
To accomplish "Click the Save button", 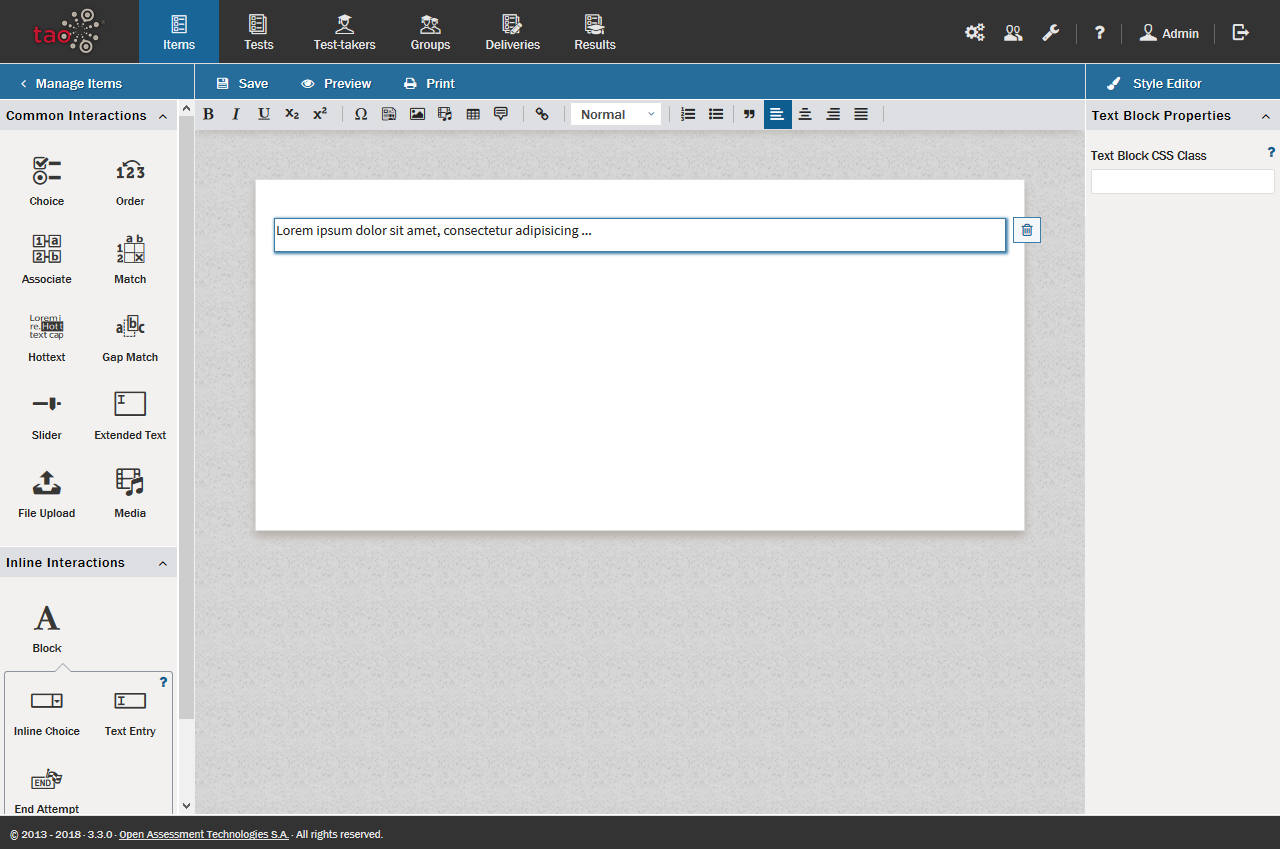I will 242,84.
